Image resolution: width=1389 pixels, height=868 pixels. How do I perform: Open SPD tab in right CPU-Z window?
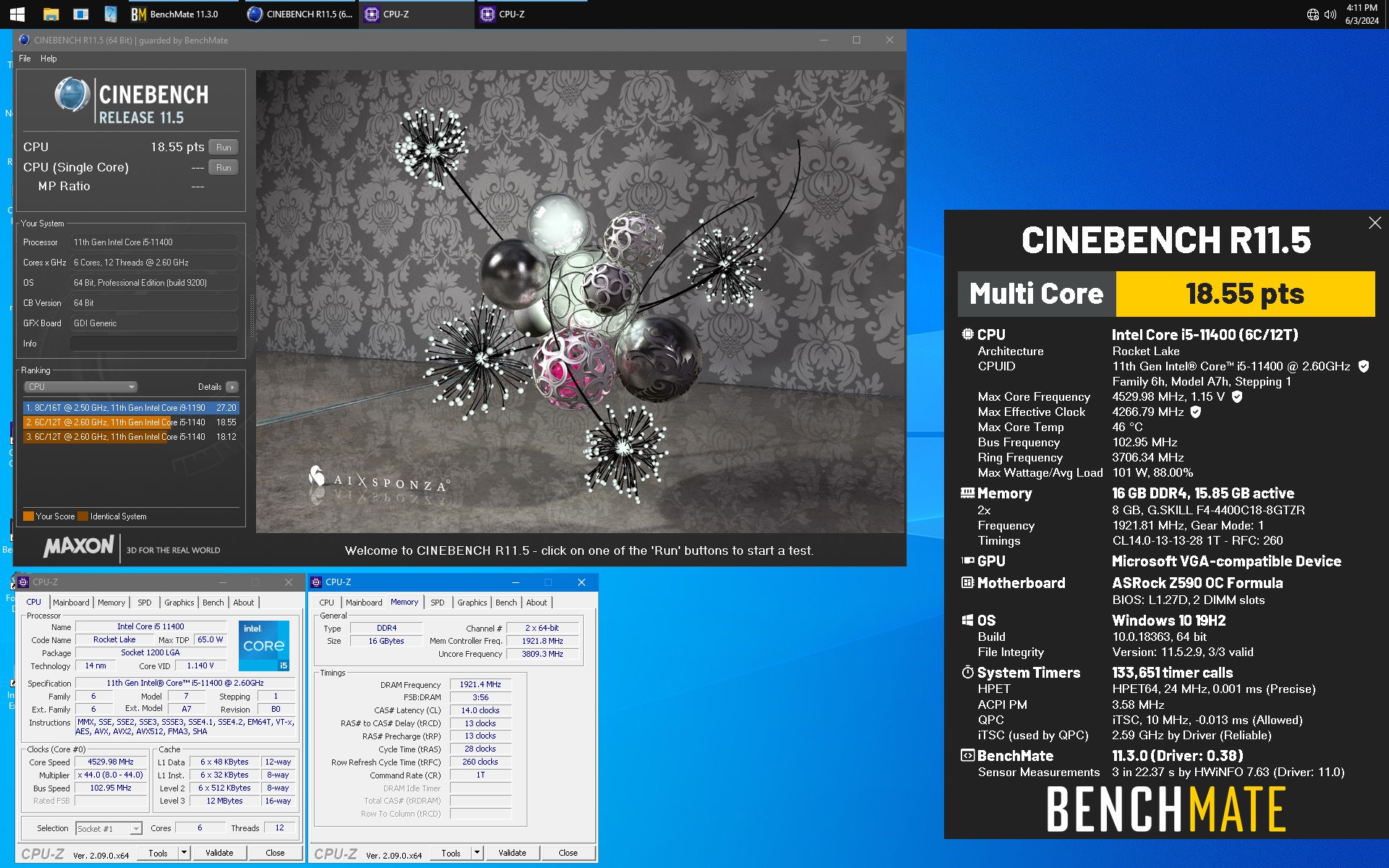pos(438,603)
